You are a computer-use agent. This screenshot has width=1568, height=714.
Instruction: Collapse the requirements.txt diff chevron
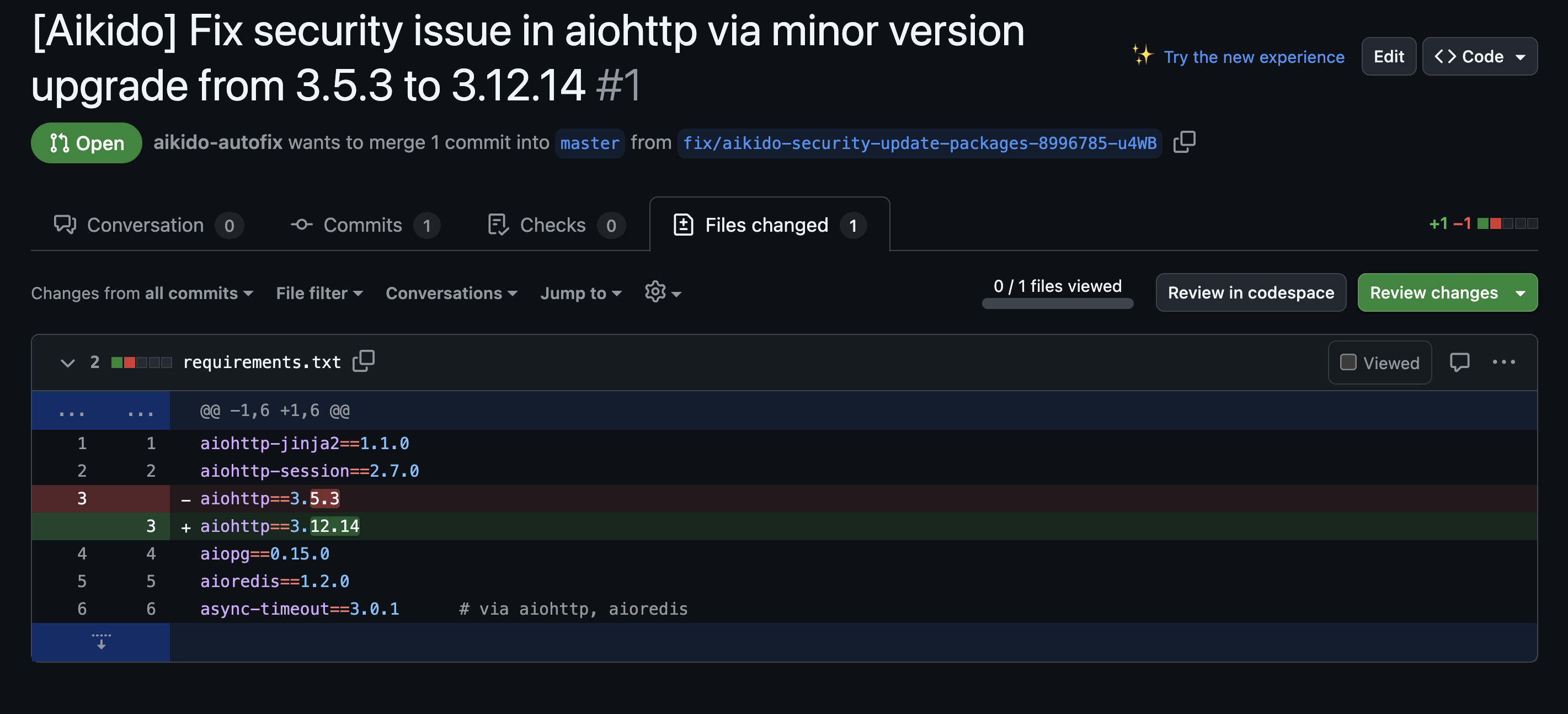coord(67,364)
